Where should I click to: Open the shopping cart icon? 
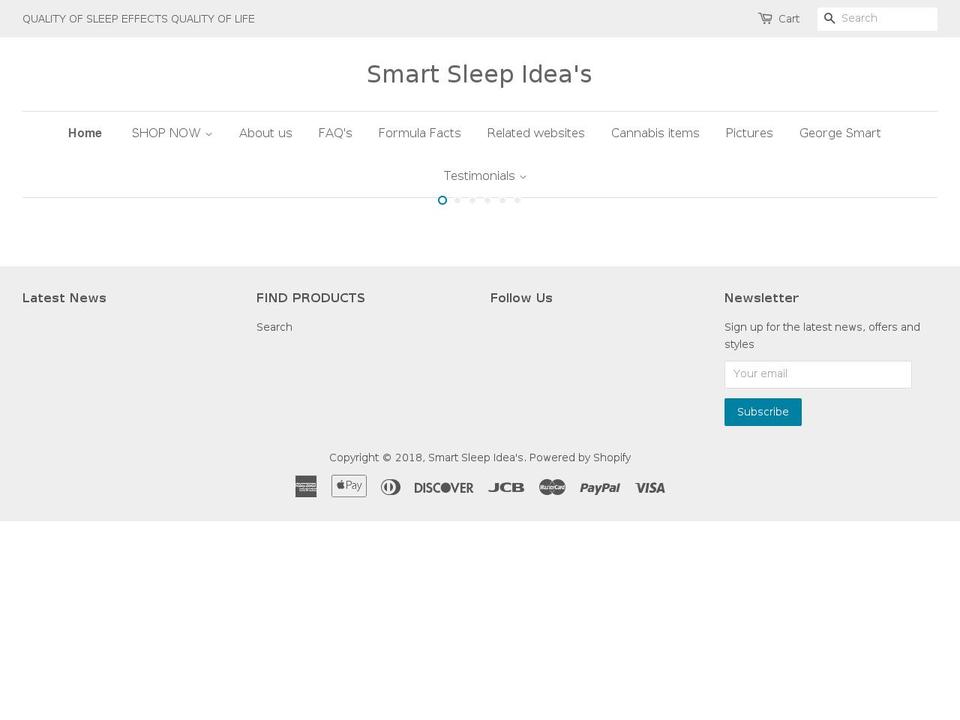pyautogui.click(x=765, y=18)
